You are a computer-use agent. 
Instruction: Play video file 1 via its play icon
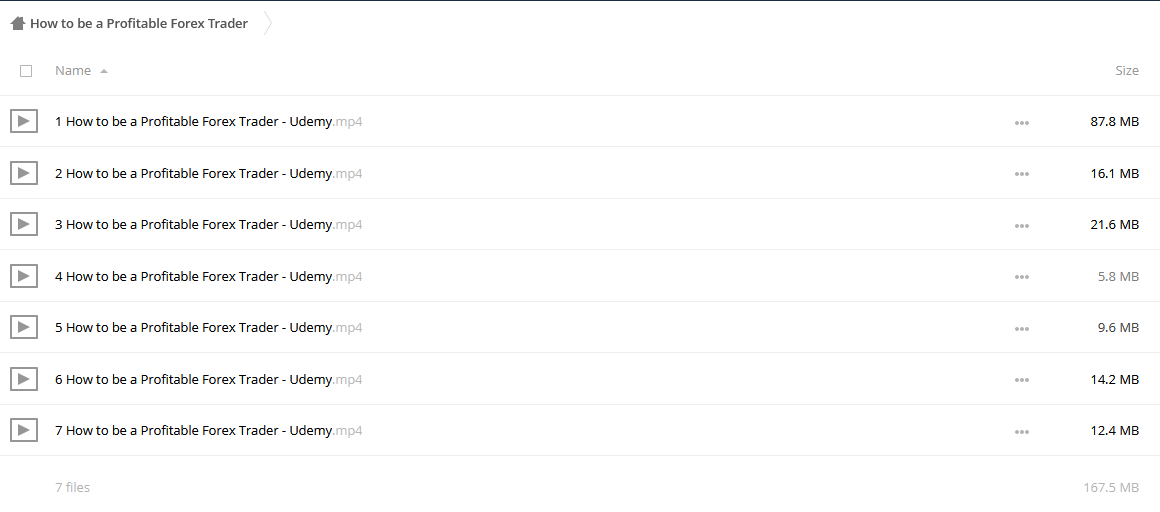point(24,121)
